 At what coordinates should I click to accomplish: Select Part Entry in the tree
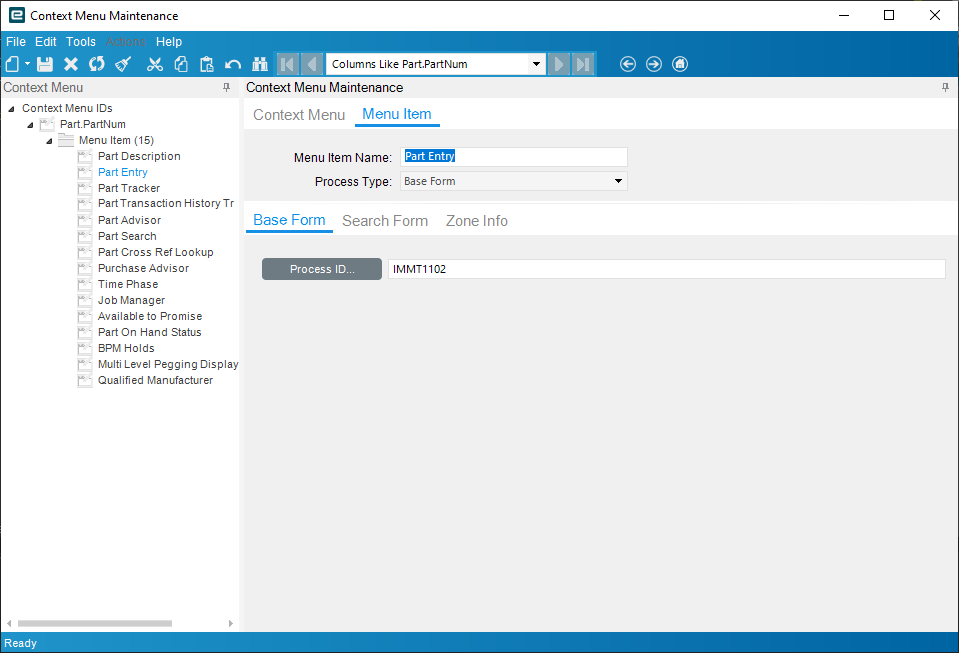(122, 172)
